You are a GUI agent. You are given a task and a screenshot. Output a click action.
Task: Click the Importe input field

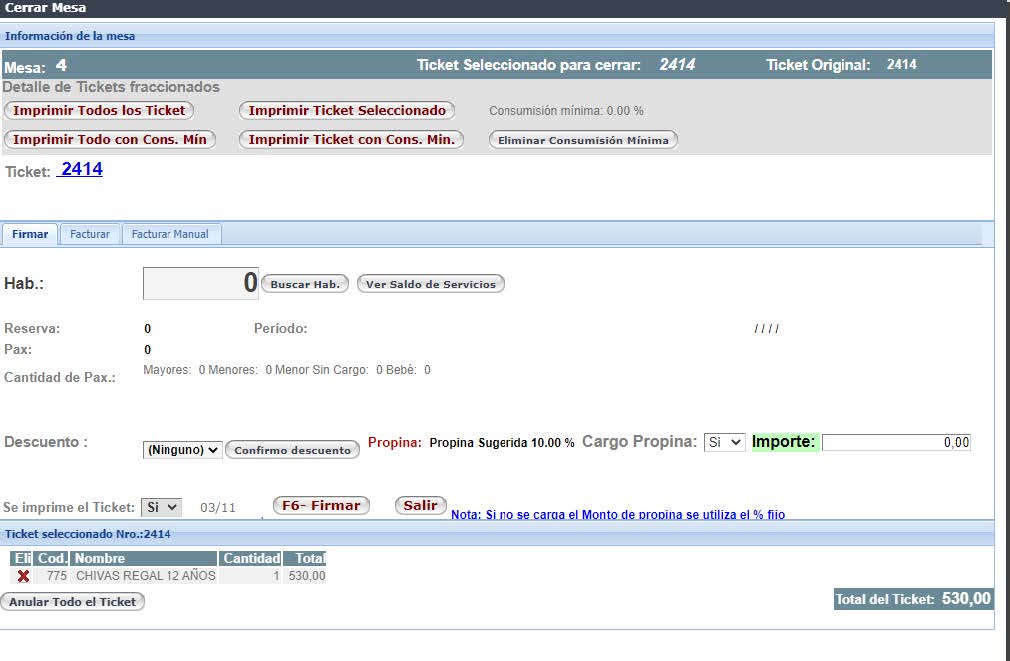895,441
